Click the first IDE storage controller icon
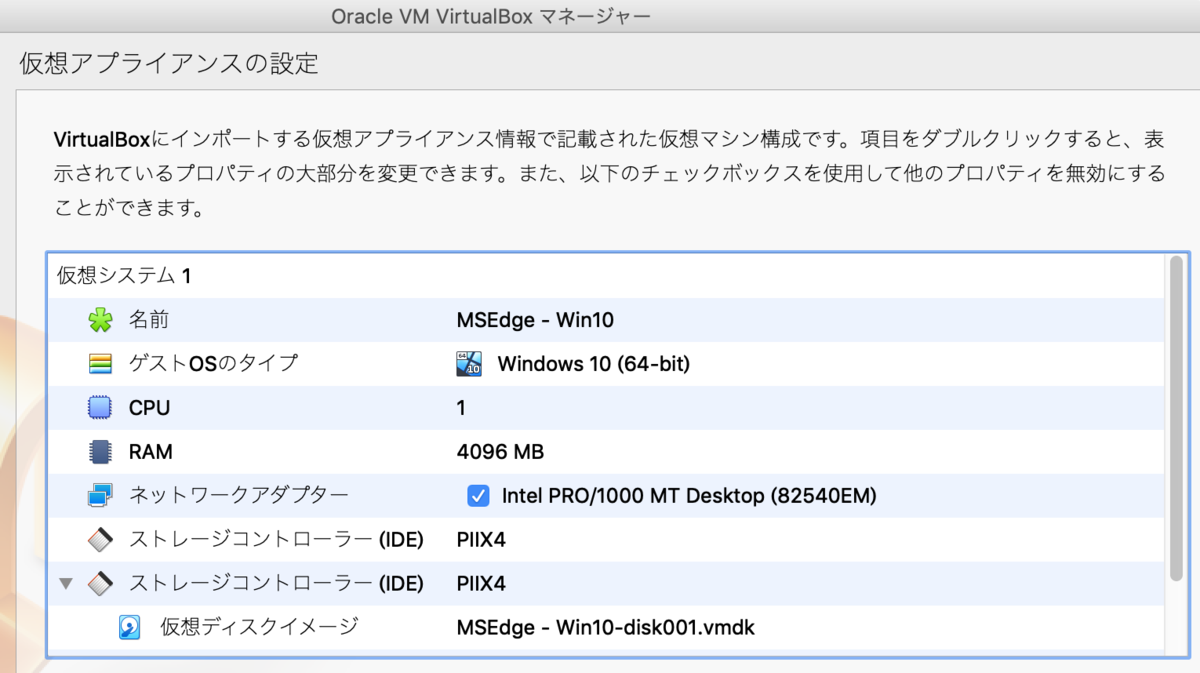Screen dimensions: 1200x673 pos(100,540)
